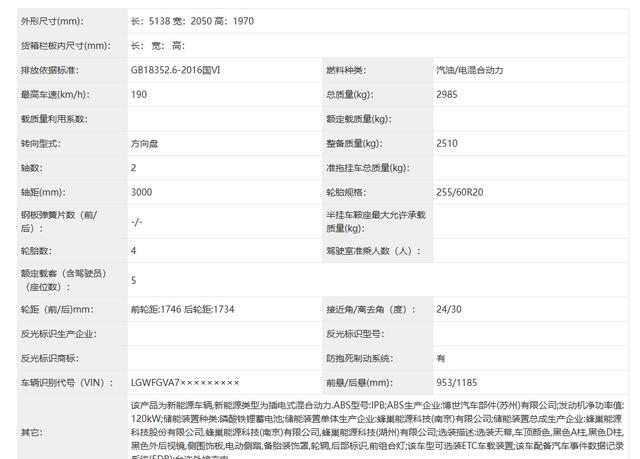Select the wheelbase value 3000
This screenshot has width=640, height=459.
(142, 192)
